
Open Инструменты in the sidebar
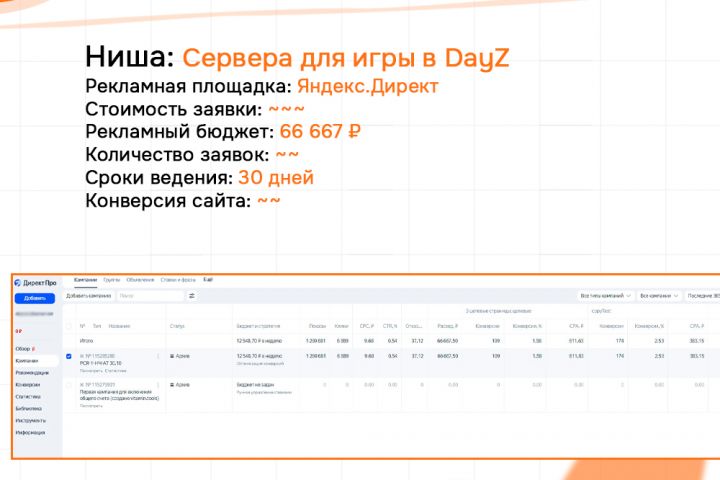[31, 421]
